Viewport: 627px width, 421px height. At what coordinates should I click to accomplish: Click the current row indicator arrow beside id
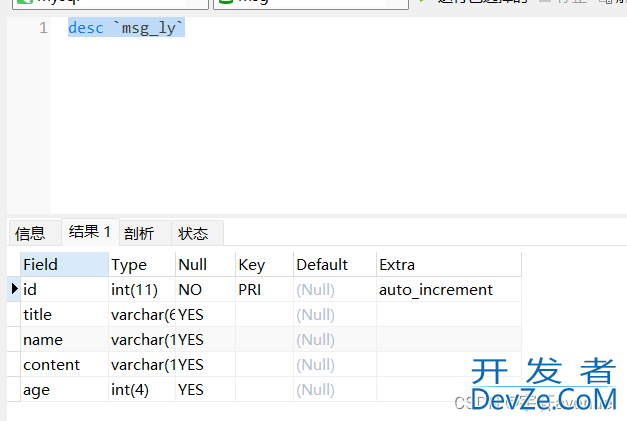pyautogui.click(x=14, y=289)
